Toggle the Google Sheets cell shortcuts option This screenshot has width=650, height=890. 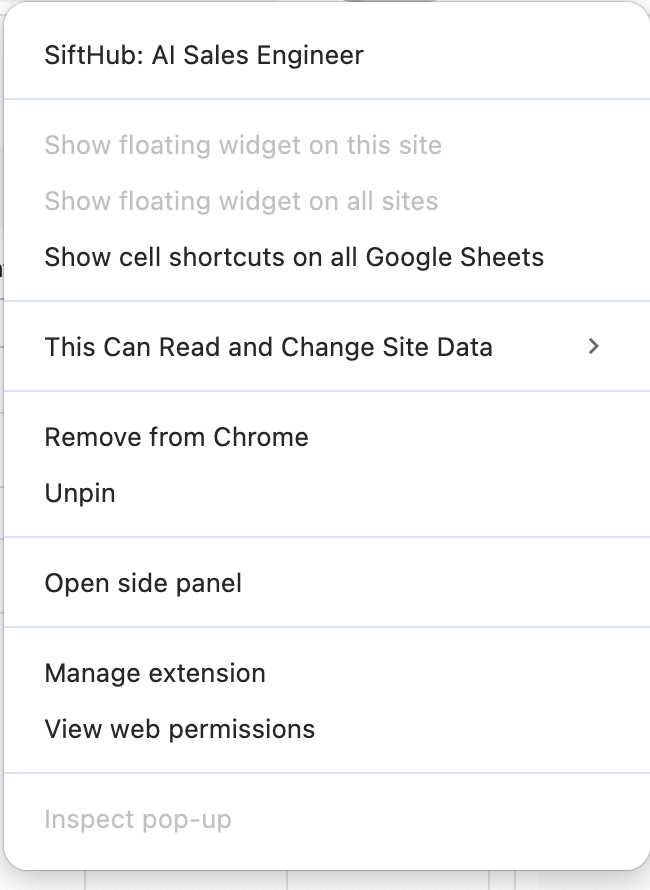pyautogui.click(x=294, y=257)
